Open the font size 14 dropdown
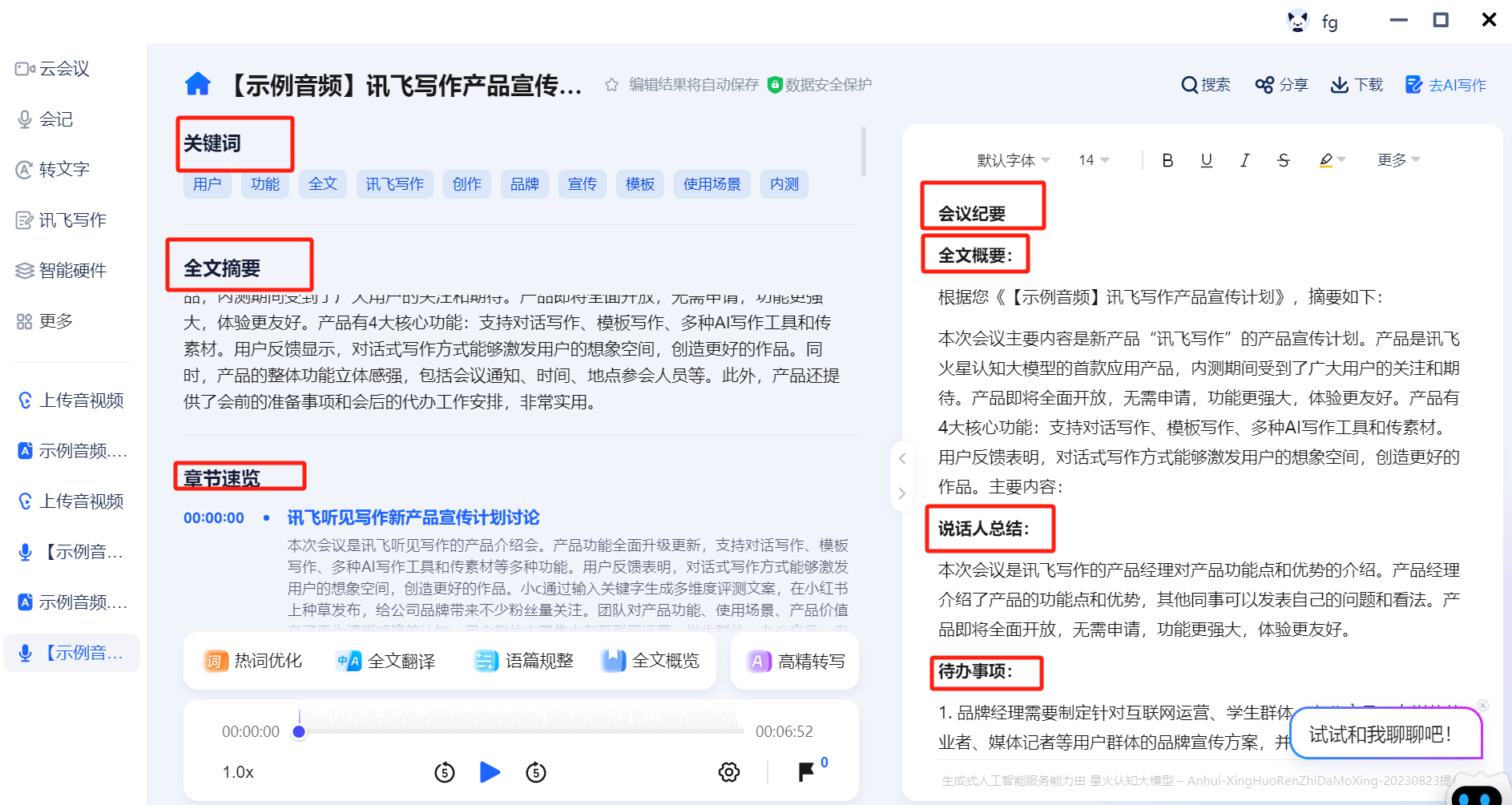Screen dimensions: 1512x805 (x=1094, y=160)
